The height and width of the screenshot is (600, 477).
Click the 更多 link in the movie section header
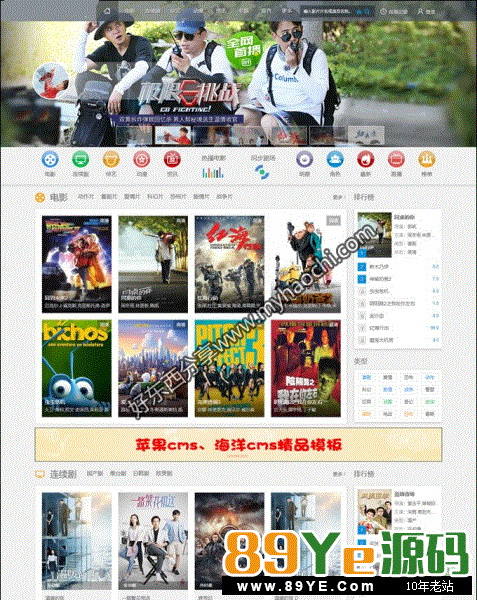(x=338, y=197)
